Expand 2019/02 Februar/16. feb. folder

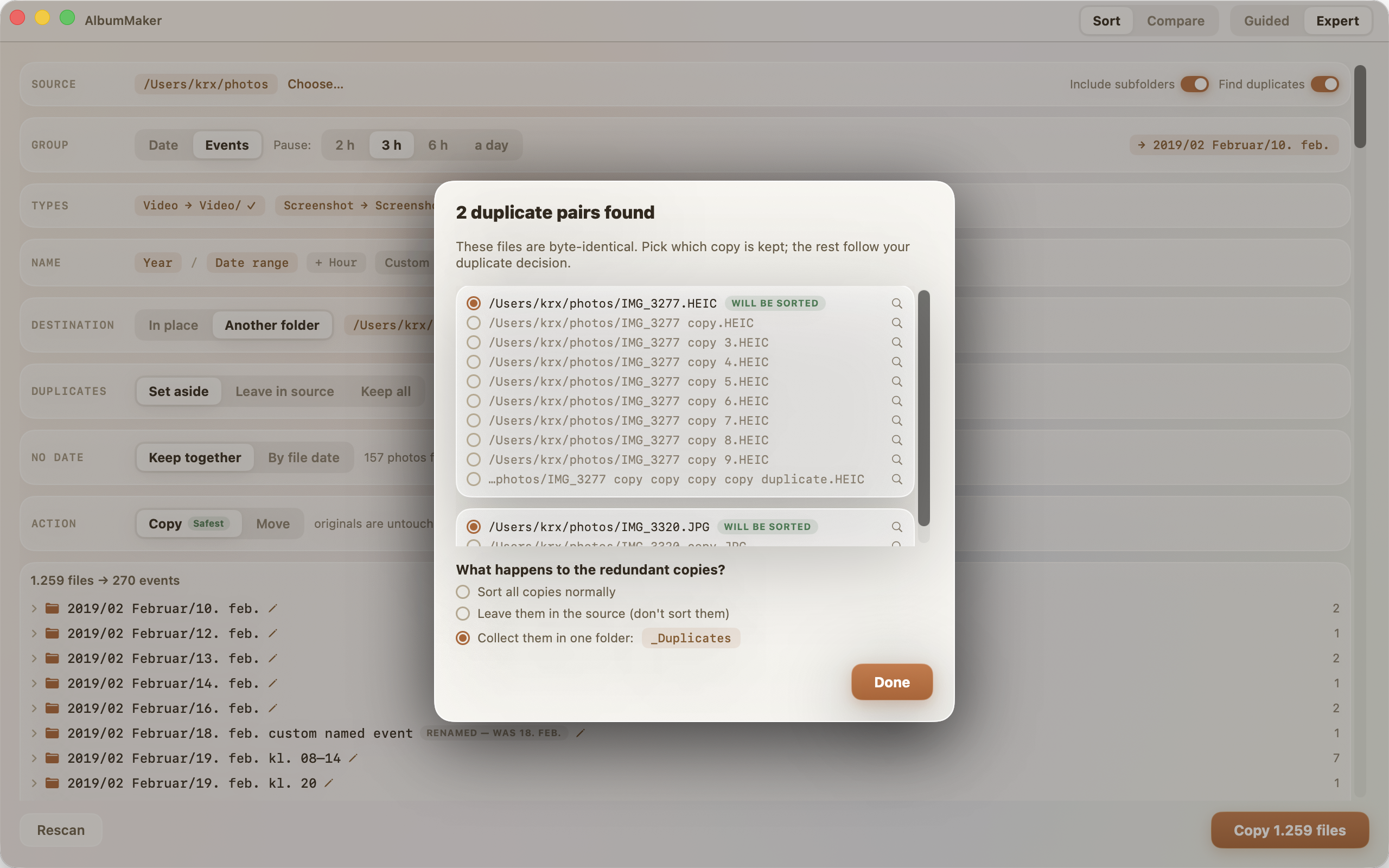point(34,708)
